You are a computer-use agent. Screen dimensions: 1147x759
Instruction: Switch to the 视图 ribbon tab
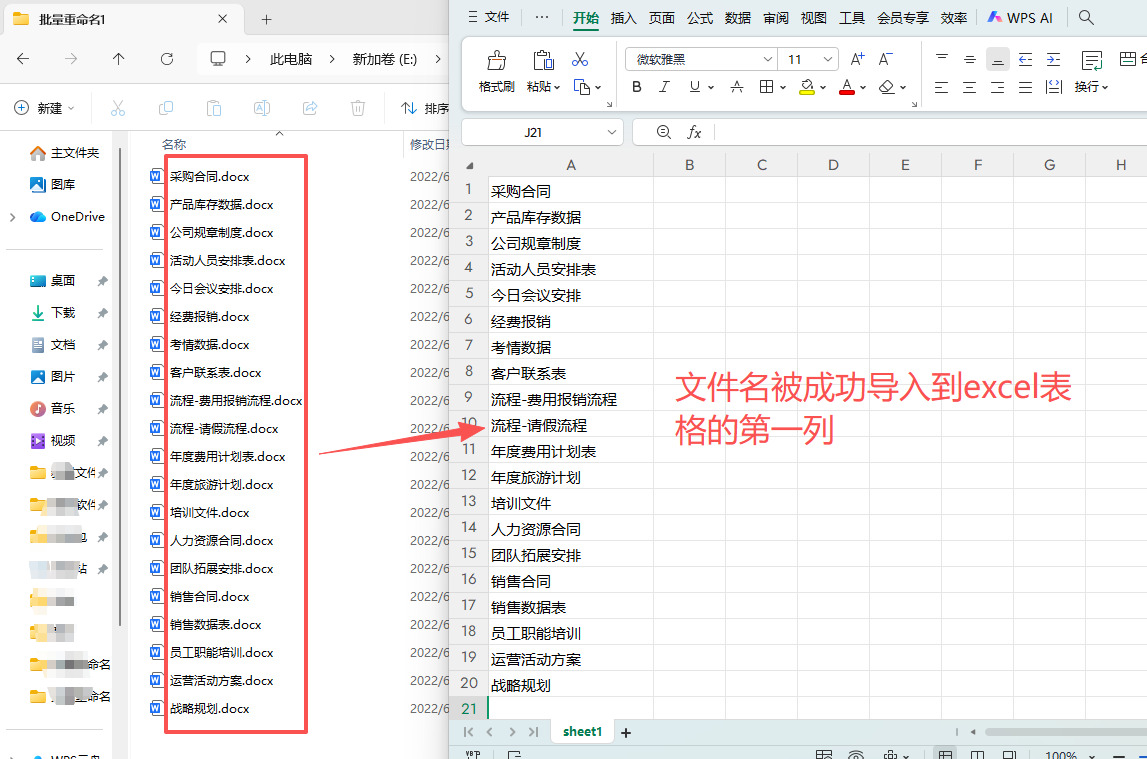(x=813, y=18)
